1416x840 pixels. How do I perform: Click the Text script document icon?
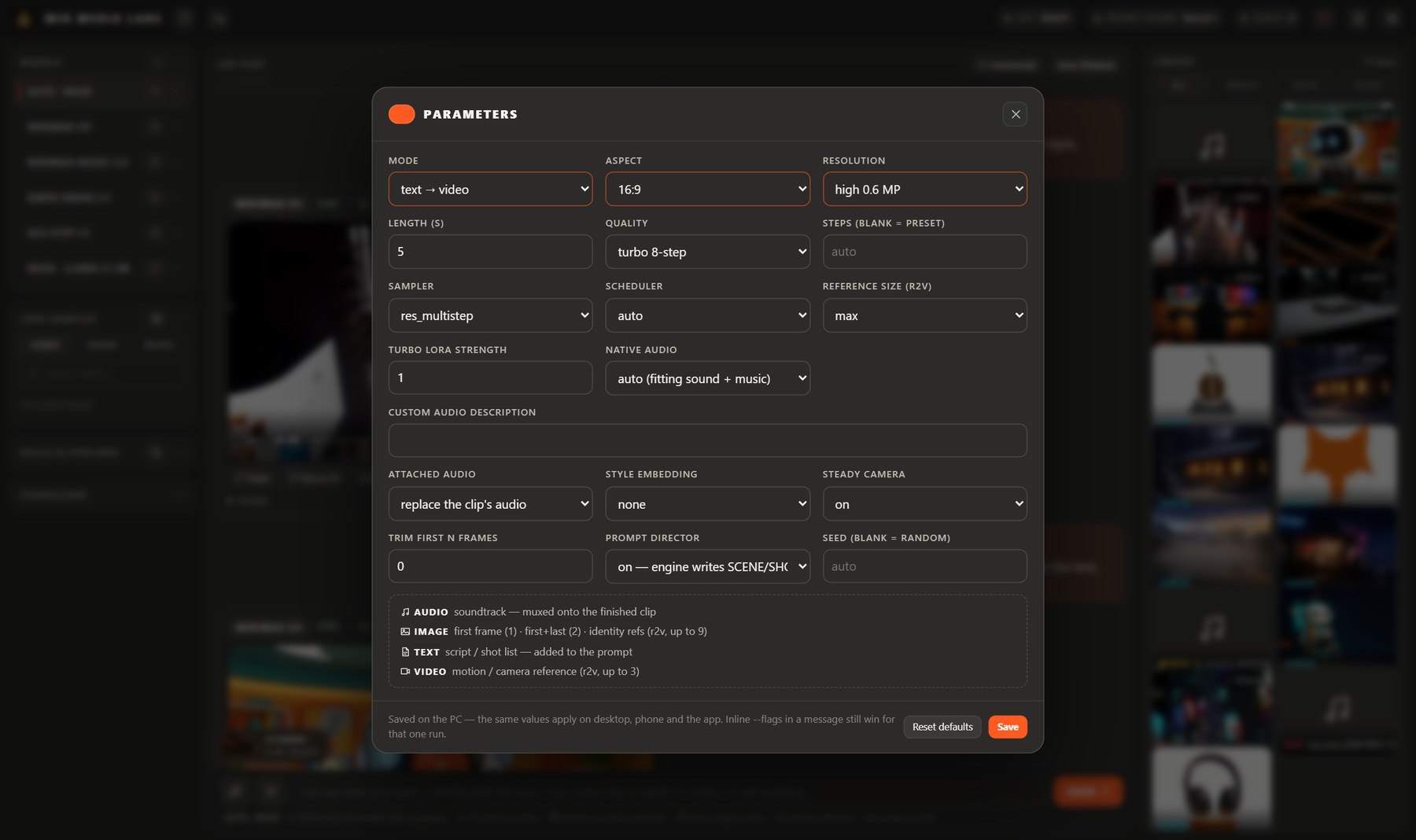[405, 652]
